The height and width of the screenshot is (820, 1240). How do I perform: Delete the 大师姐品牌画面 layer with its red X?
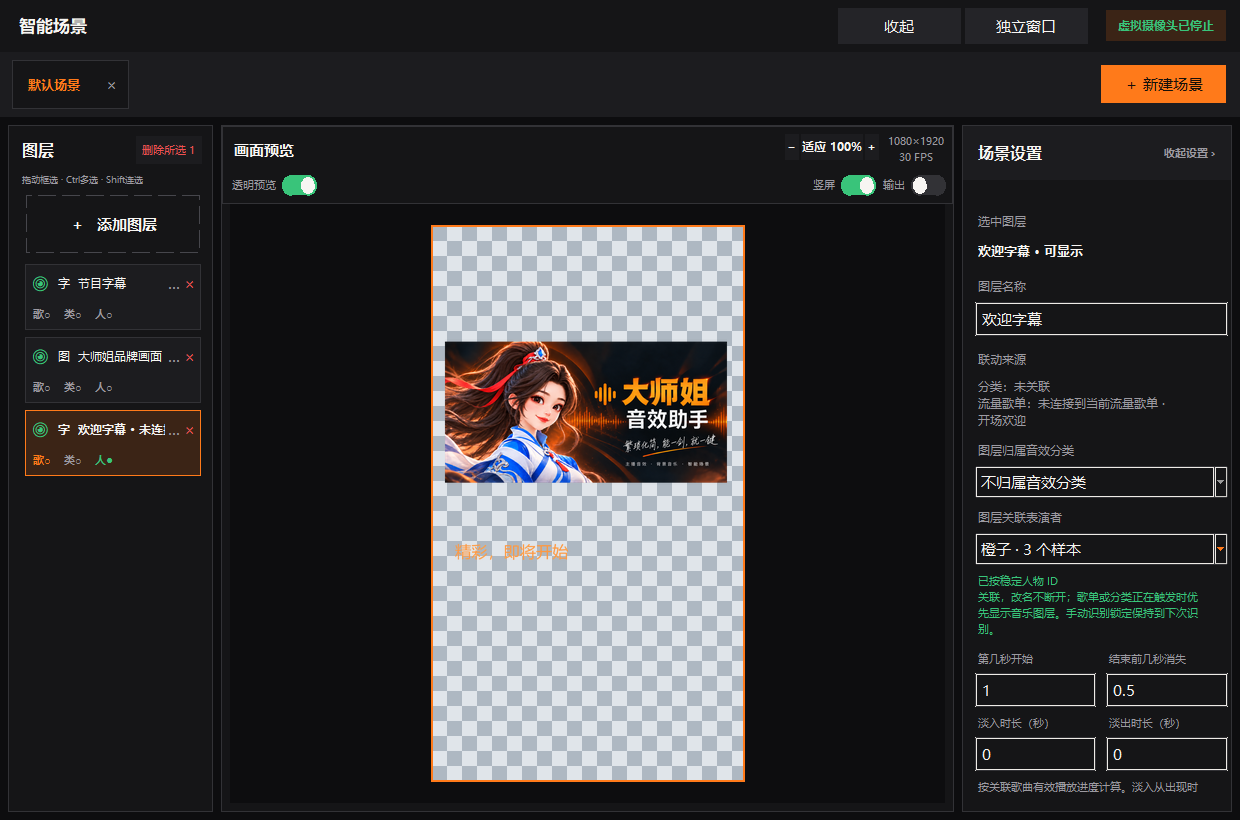[x=190, y=358]
